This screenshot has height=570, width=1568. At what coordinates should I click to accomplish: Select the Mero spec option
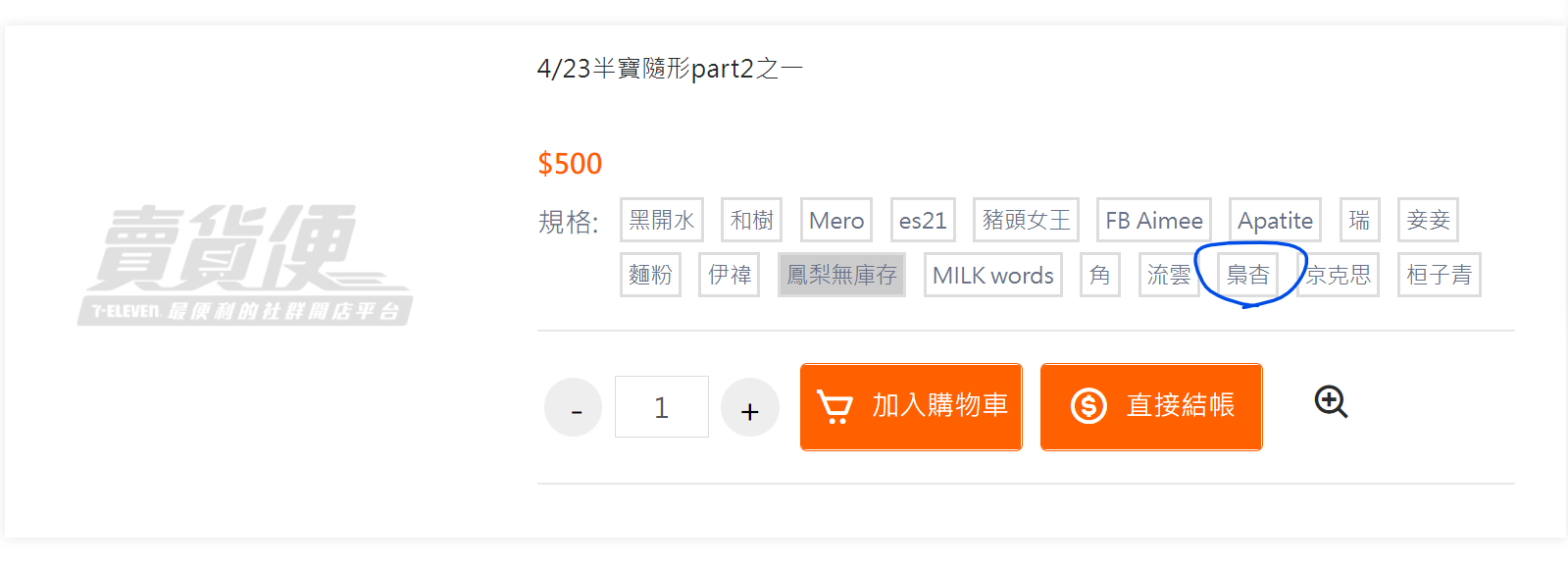836,220
